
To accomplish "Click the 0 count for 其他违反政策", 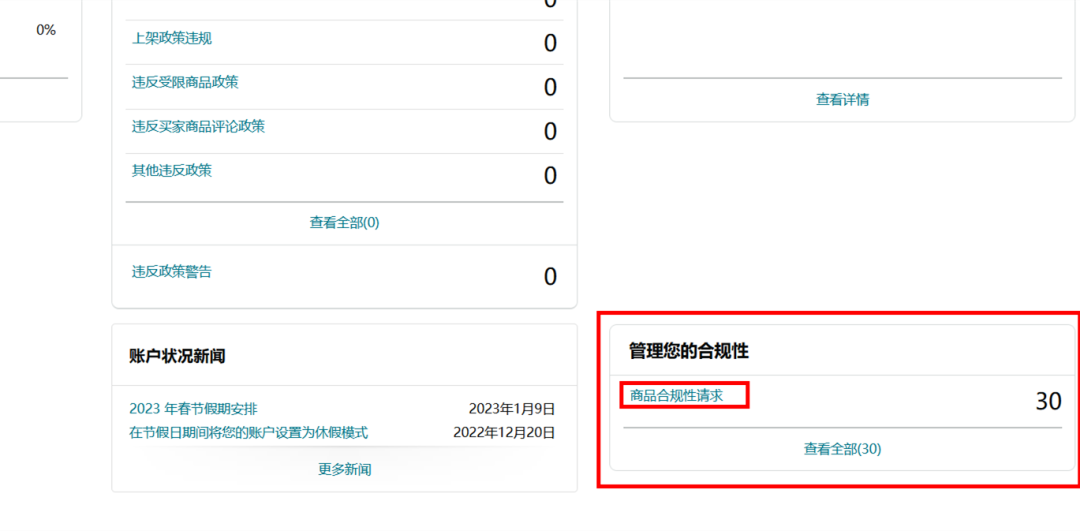I will tap(550, 175).
